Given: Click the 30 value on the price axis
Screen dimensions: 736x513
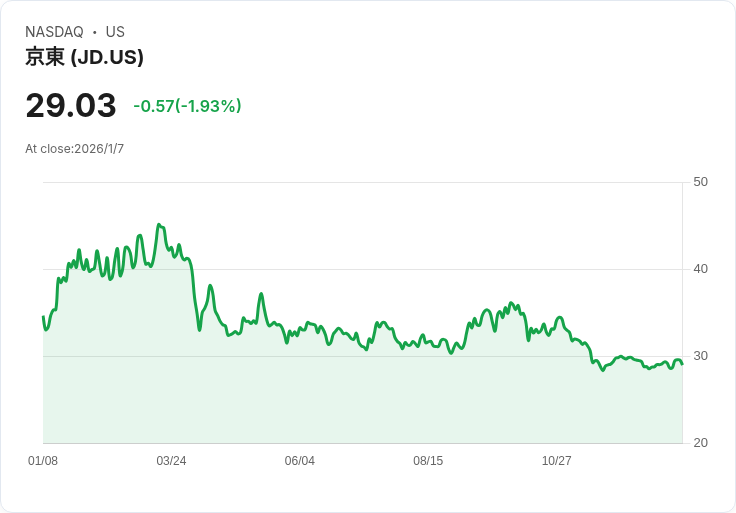Looking at the screenshot, I should click(x=700, y=356).
